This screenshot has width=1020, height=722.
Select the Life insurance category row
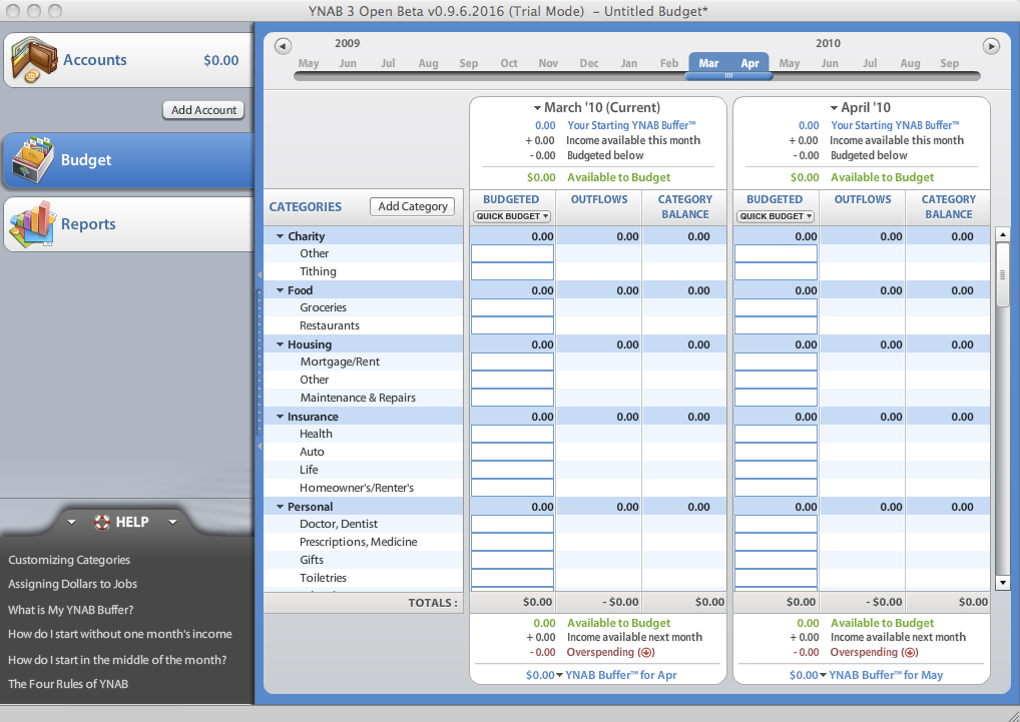(364, 470)
